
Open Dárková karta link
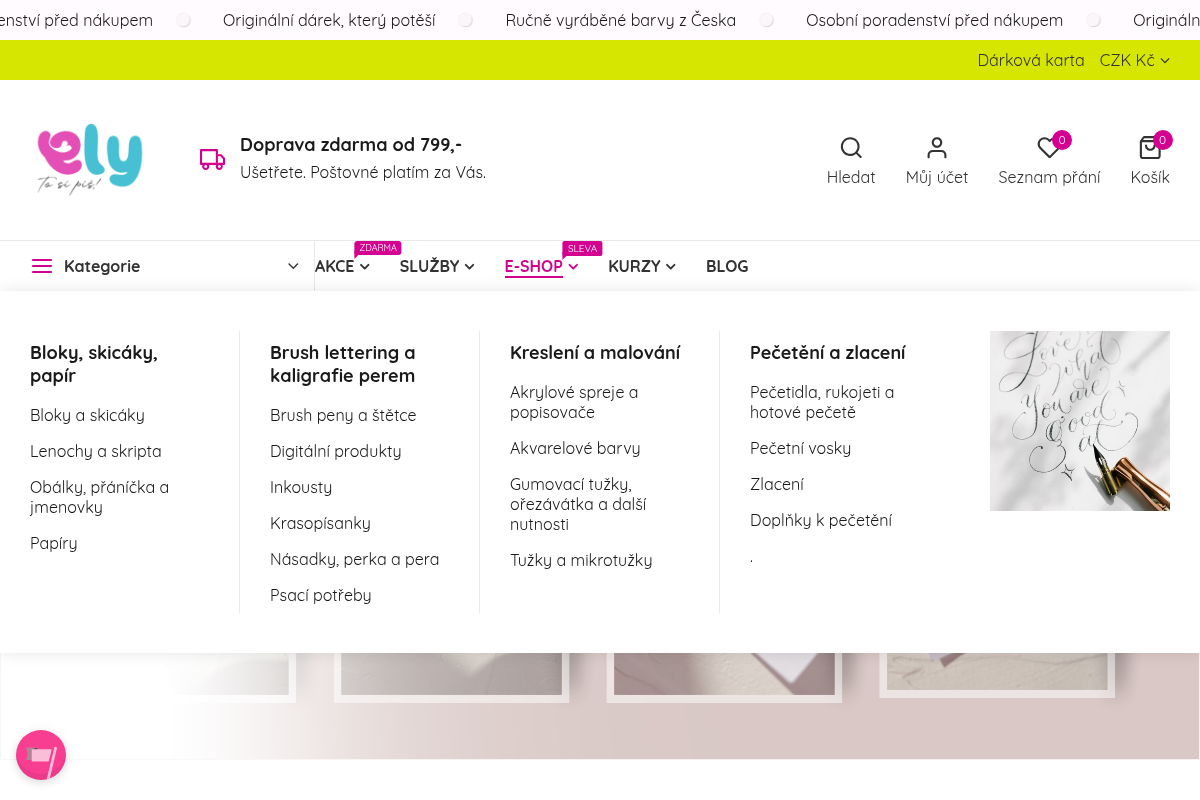click(x=1031, y=60)
